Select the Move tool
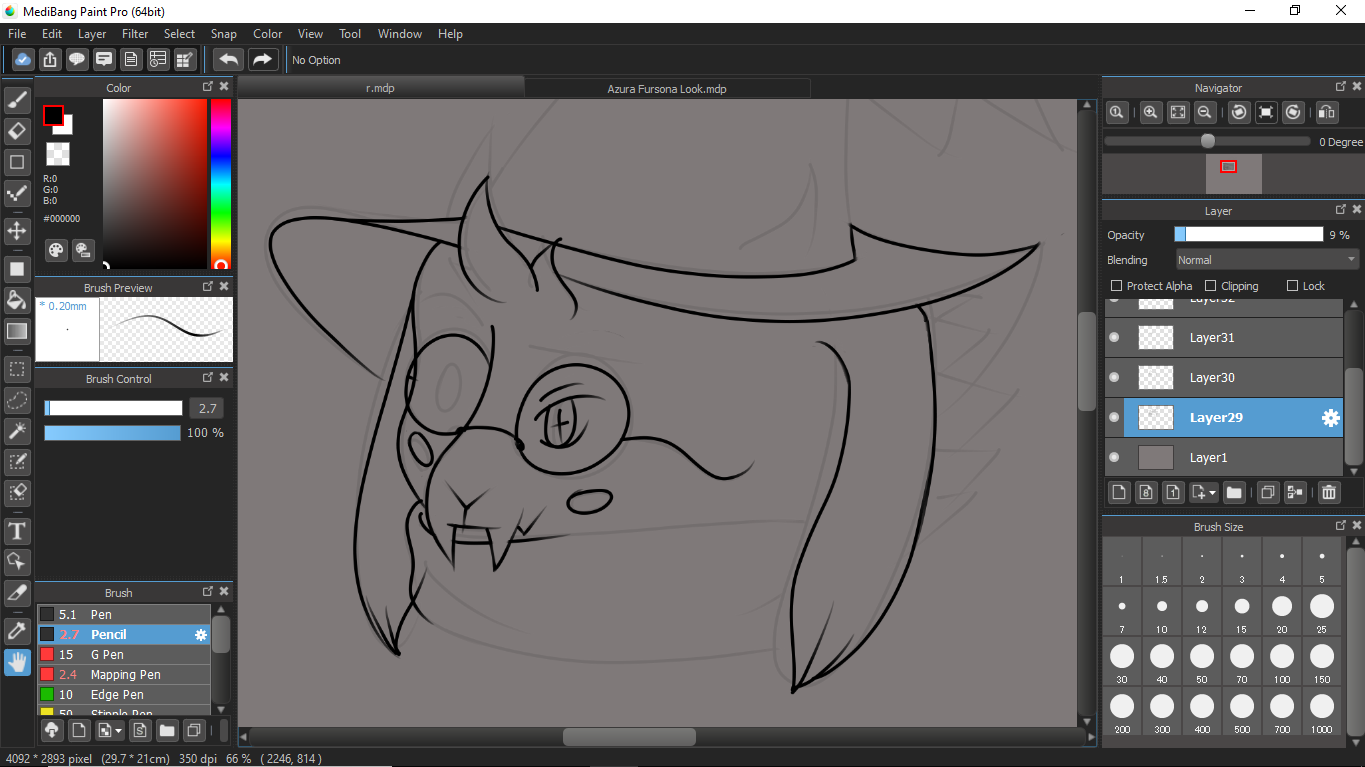This screenshot has width=1365, height=767. point(17,231)
